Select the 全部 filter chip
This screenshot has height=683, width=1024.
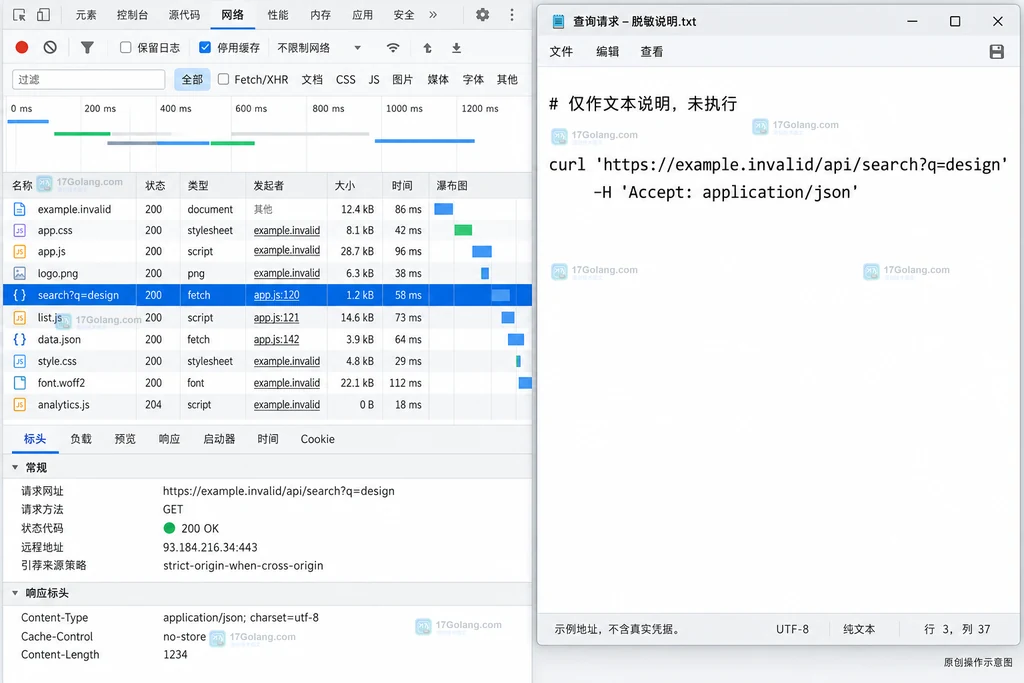(192, 80)
